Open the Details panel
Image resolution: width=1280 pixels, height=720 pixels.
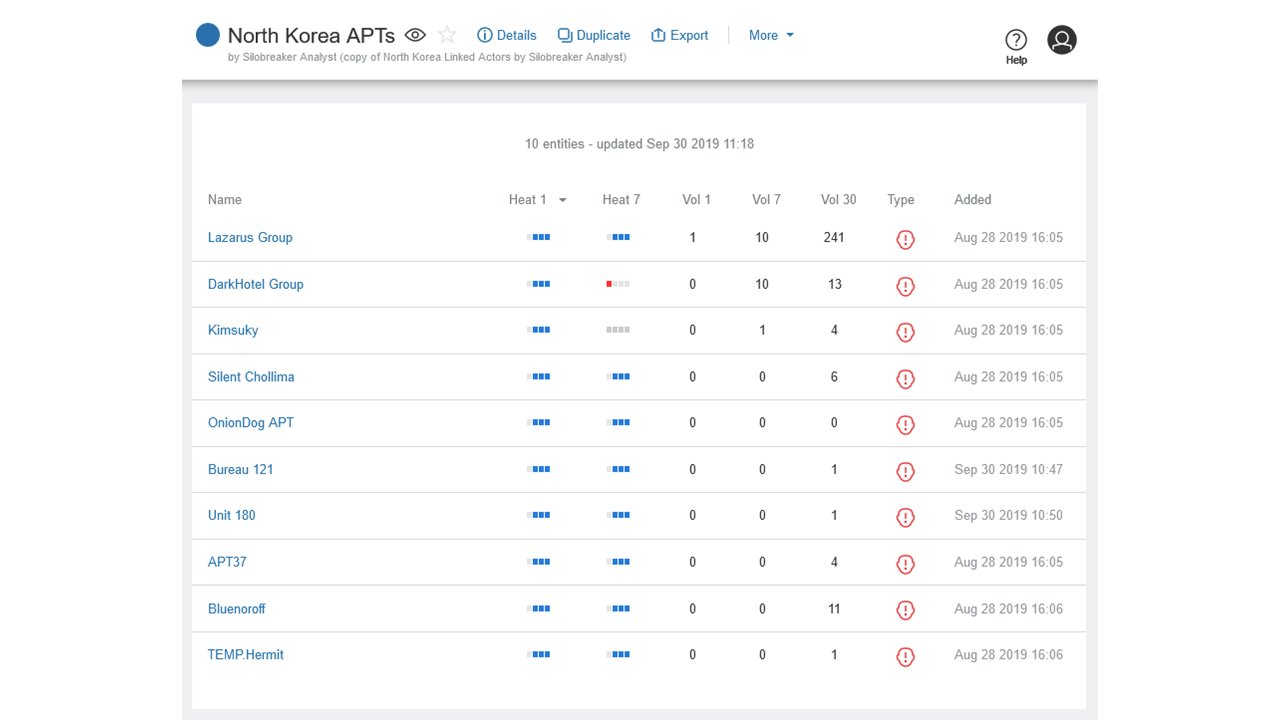tap(507, 35)
